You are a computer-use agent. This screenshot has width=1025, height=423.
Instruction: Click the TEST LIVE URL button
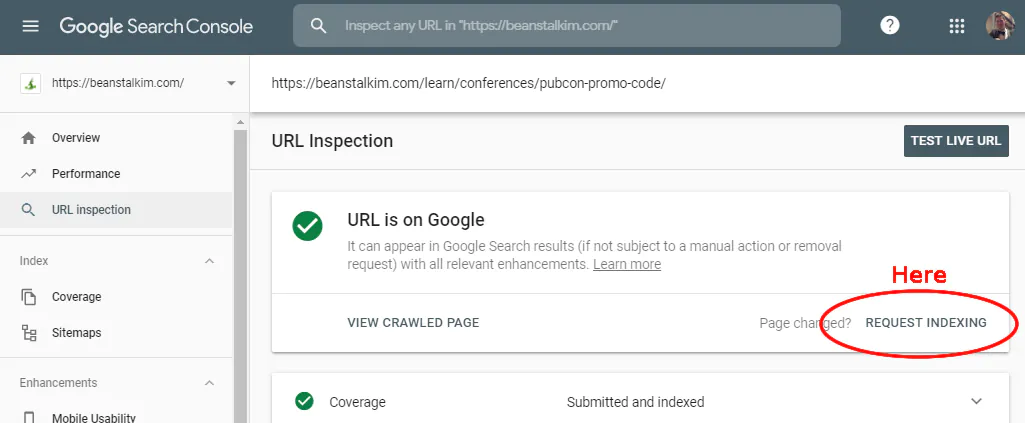956,141
